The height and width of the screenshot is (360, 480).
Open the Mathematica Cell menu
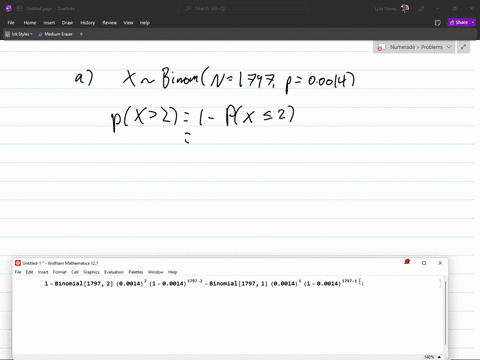pyautogui.click(x=75, y=272)
